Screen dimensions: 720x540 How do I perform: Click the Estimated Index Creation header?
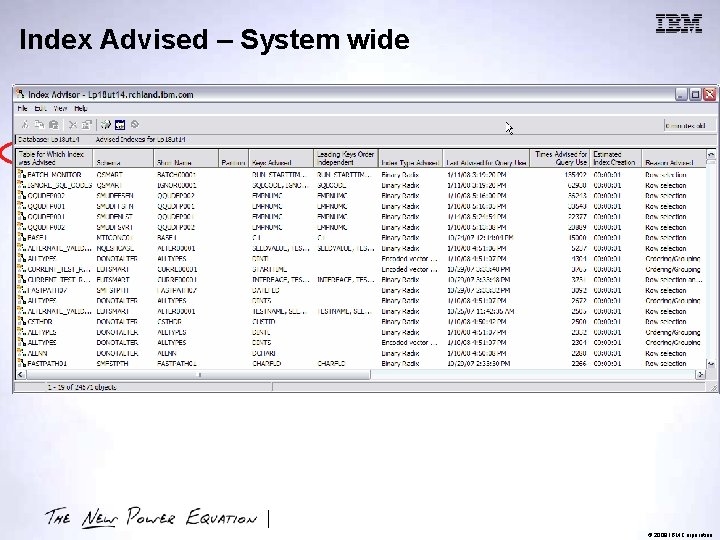pyautogui.click(x=615, y=158)
